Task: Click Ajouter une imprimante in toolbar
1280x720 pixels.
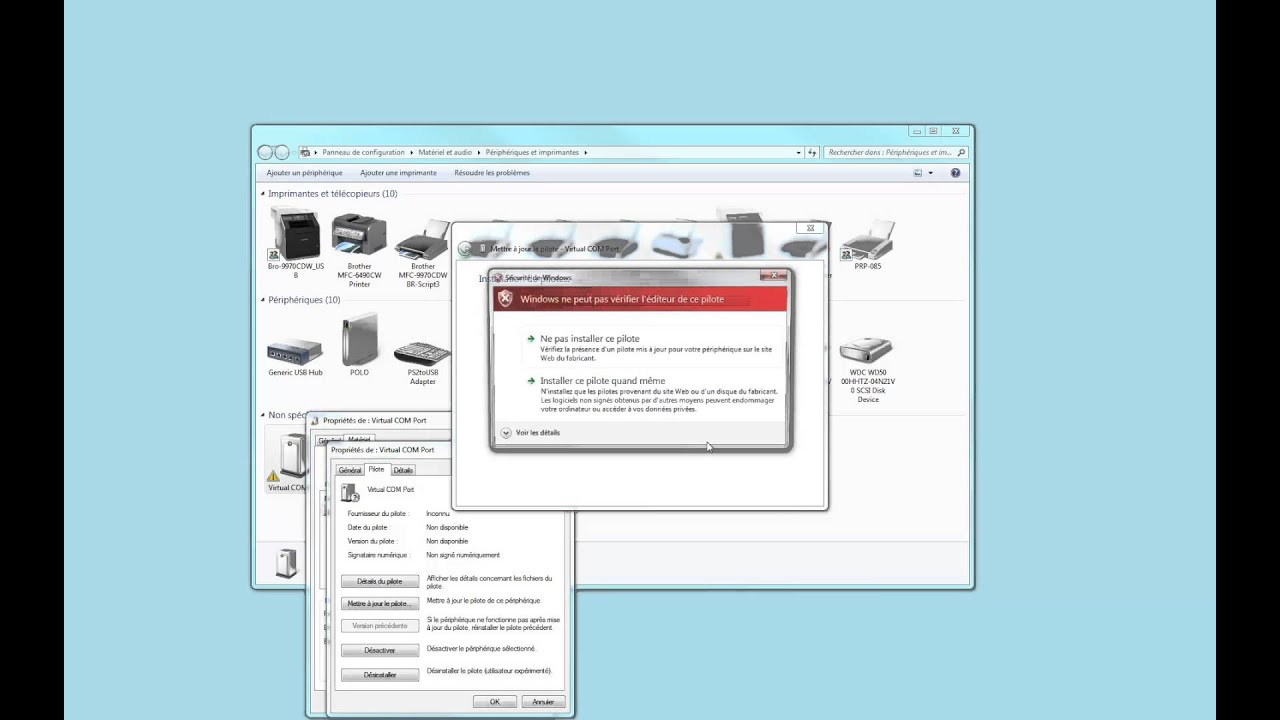Action: point(398,173)
